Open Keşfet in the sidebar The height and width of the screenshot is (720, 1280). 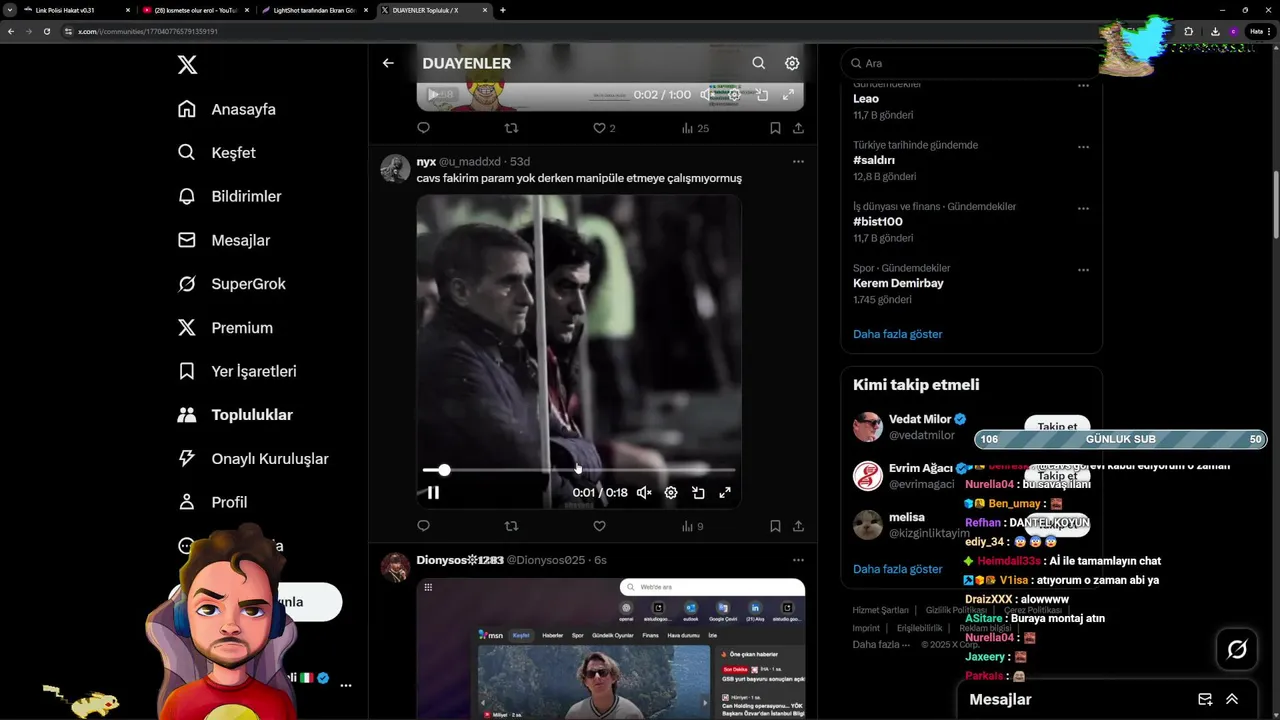(216, 153)
